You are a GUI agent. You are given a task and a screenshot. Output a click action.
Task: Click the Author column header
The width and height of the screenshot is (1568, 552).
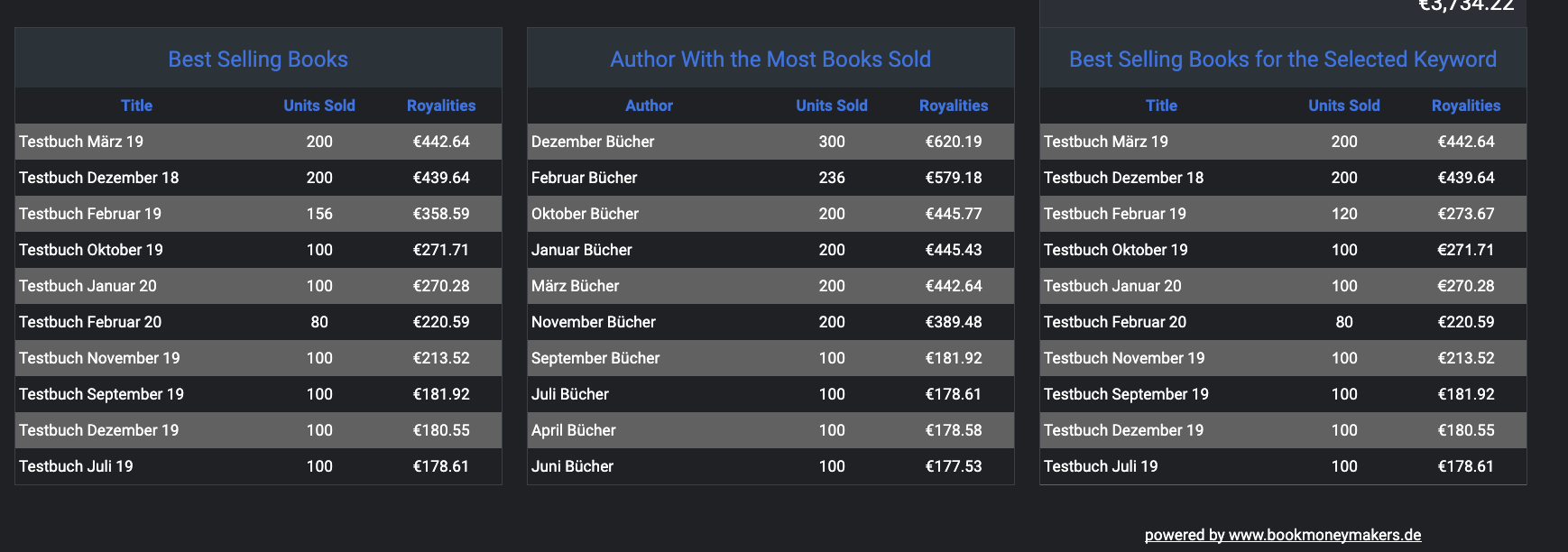tap(649, 106)
